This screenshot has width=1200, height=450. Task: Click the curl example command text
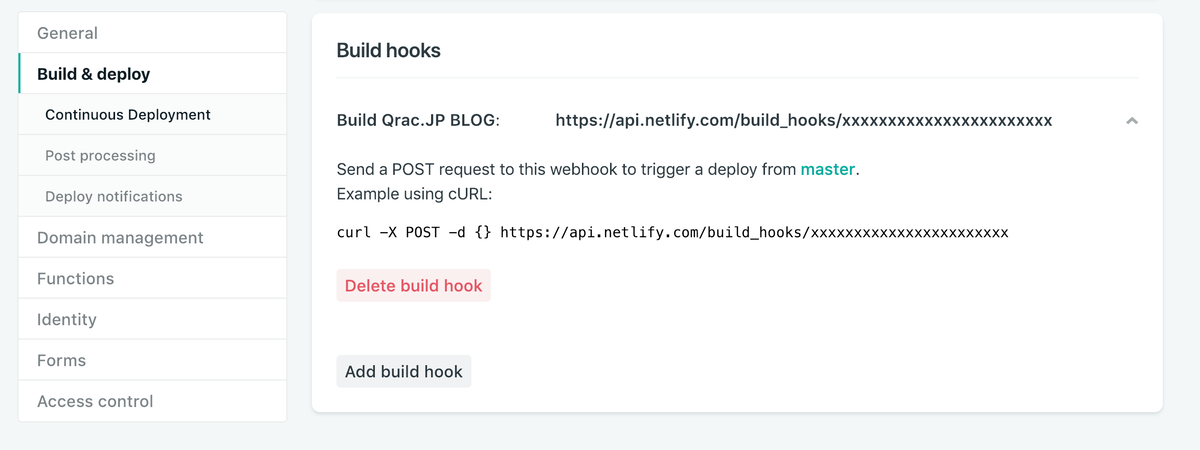coord(672,232)
